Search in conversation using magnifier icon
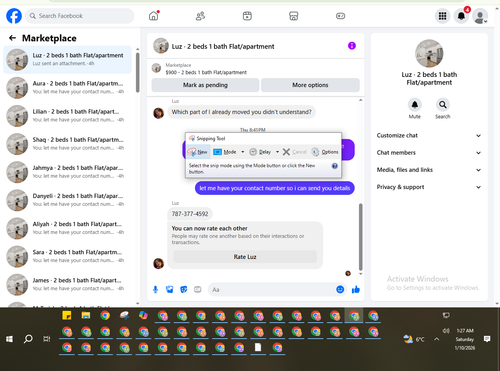The image size is (500, 371). click(x=443, y=105)
